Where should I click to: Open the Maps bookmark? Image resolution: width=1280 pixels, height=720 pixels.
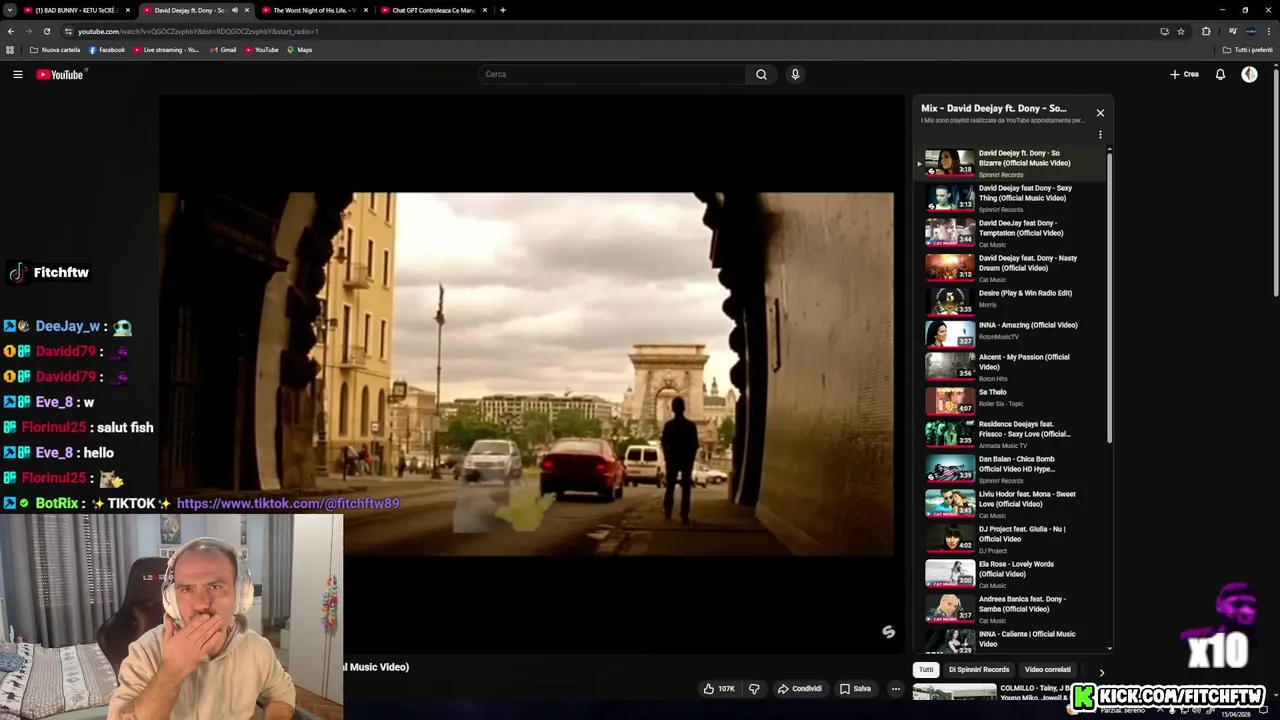click(x=299, y=50)
